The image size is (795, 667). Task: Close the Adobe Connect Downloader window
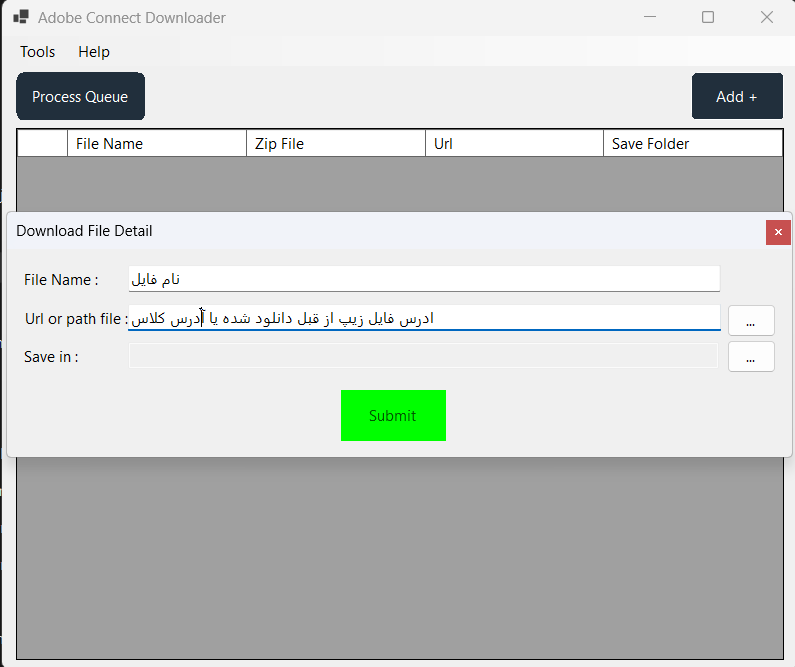767,17
